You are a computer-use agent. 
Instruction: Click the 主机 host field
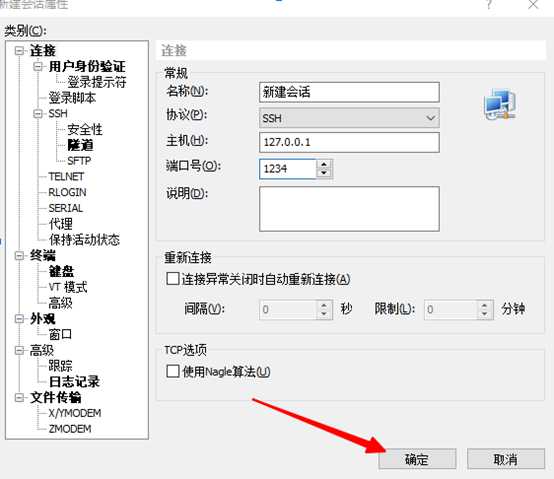(349, 142)
